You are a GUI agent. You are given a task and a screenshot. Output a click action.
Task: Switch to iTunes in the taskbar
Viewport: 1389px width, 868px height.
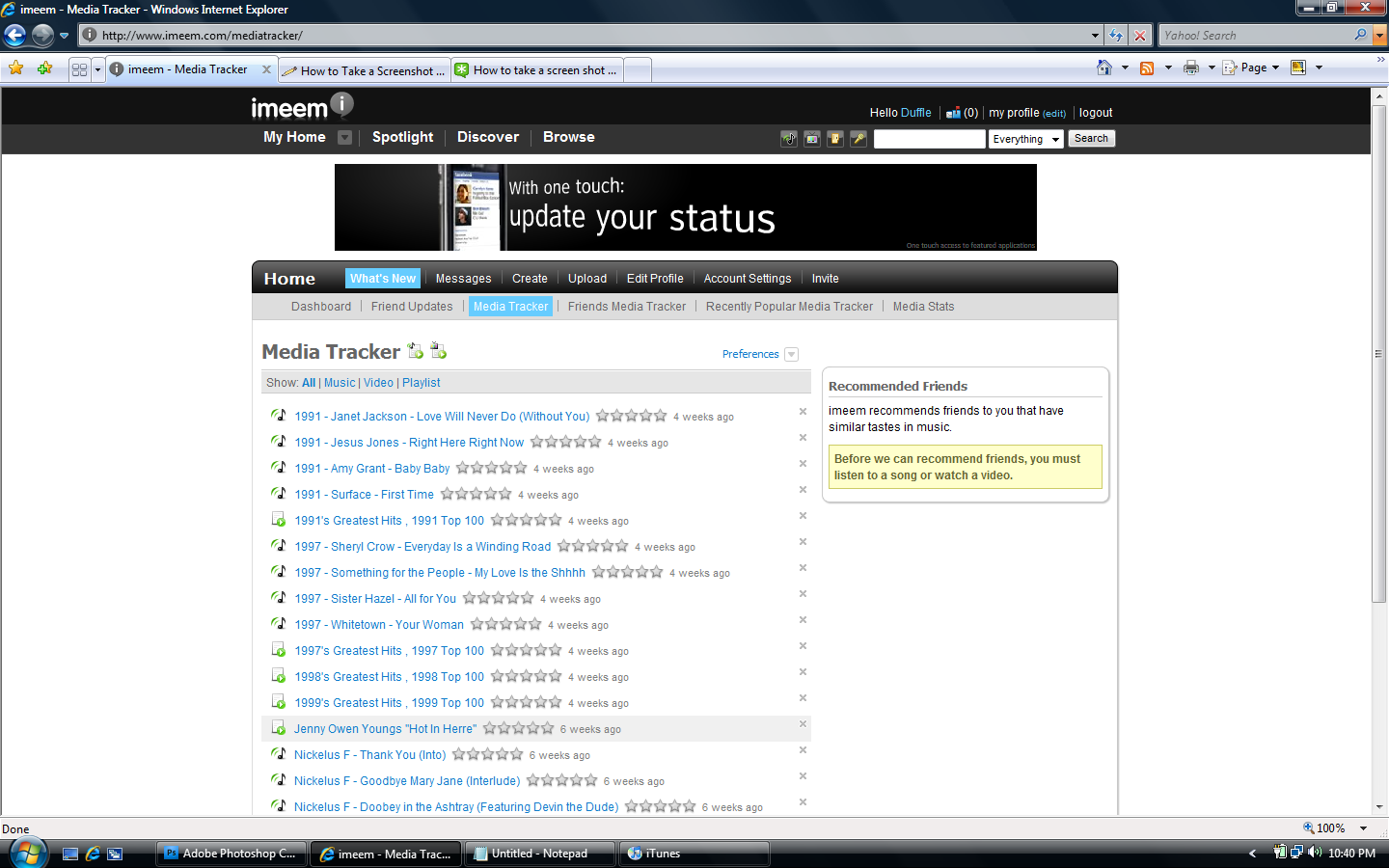(x=694, y=854)
